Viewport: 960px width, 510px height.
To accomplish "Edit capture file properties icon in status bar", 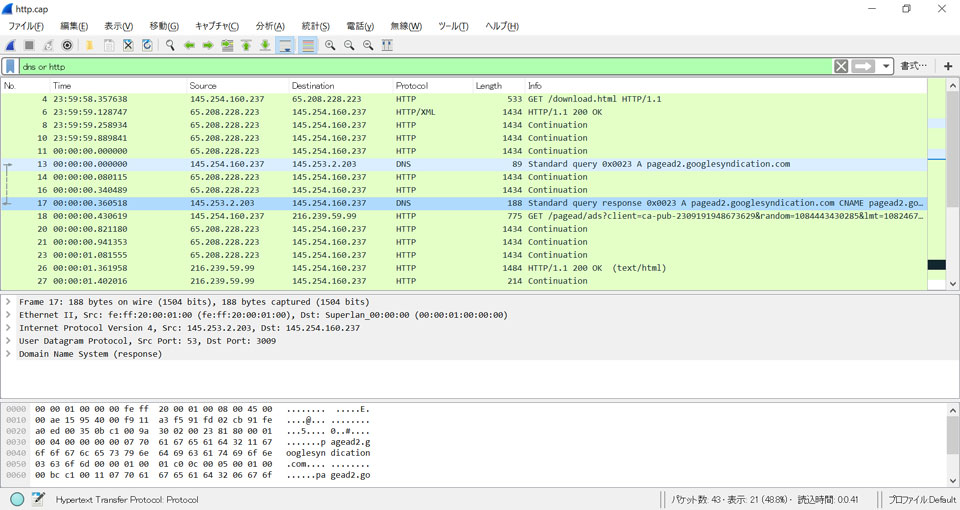I will click(x=38, y=499).
